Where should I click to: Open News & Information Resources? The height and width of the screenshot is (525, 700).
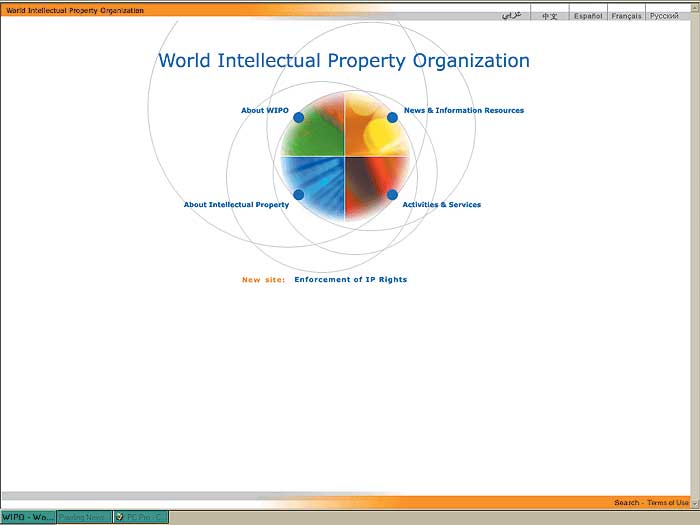(x=464, y=110)
